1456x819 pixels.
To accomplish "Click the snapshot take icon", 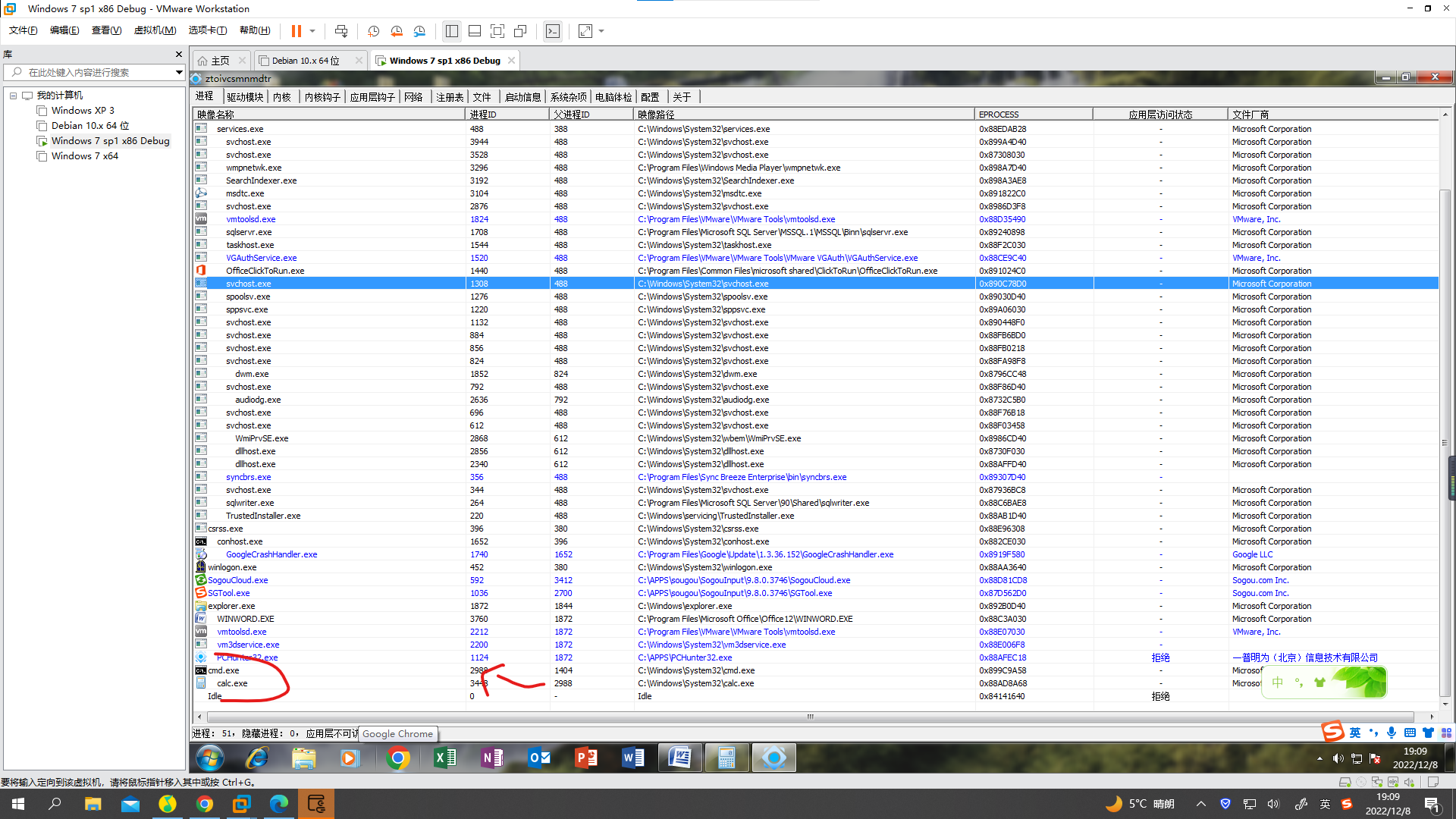I will (x=373, y=31).
